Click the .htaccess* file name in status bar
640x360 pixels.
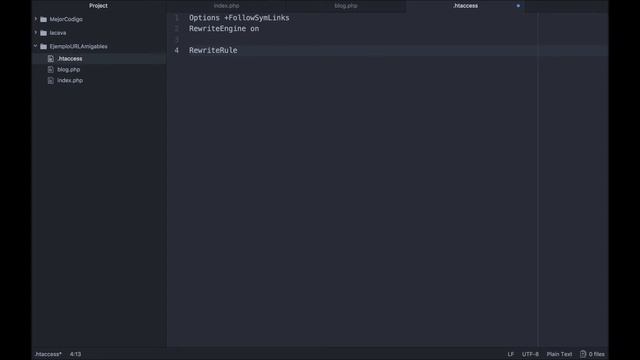[48, 354]
